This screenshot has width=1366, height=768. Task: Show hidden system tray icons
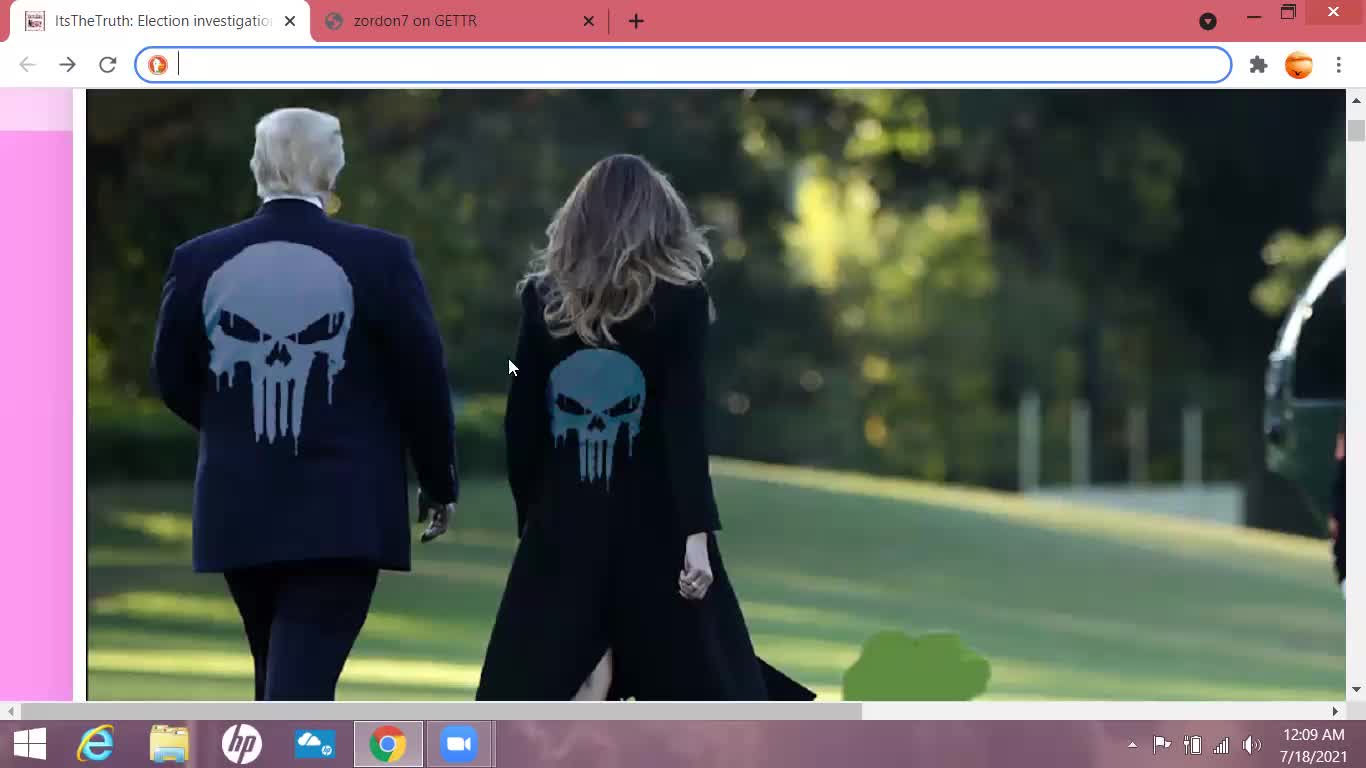[1132, 745]
